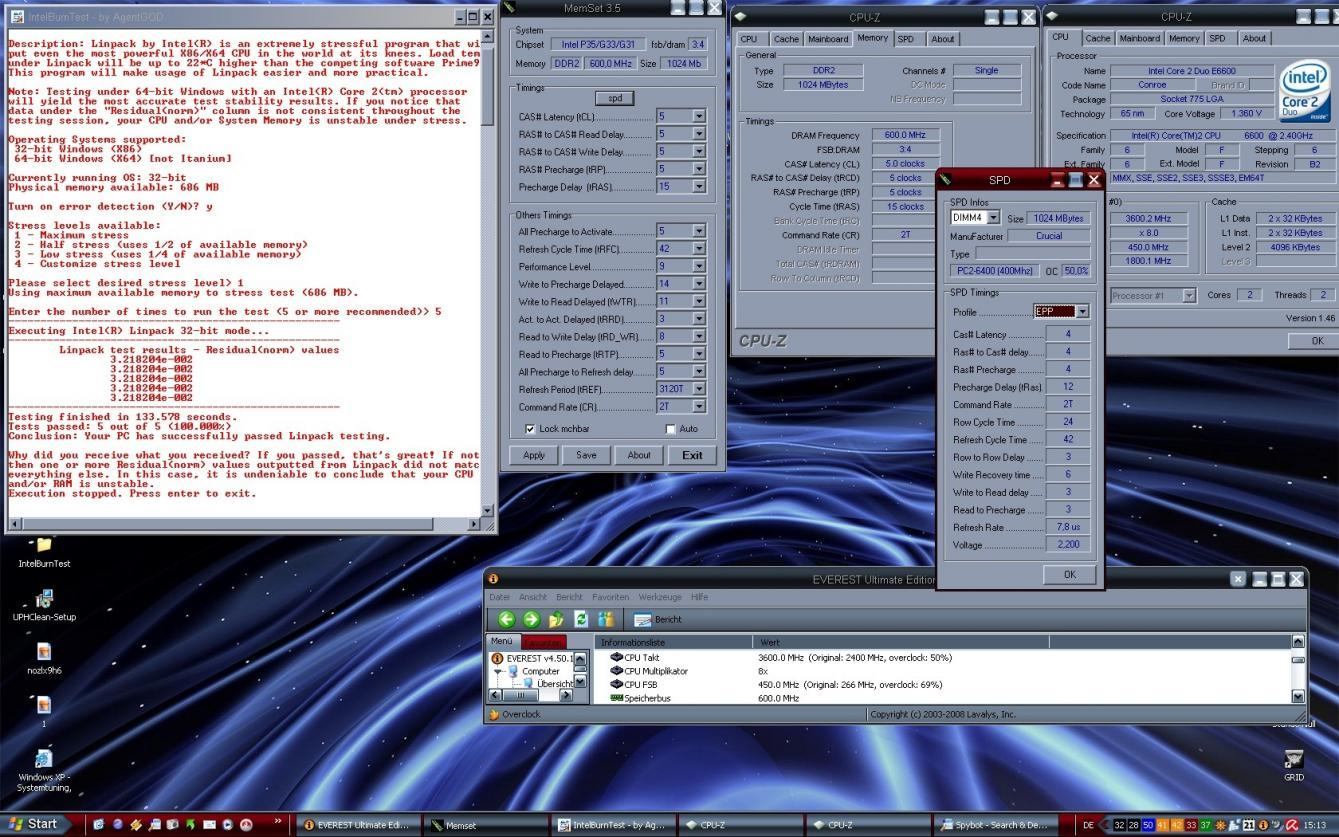Open the RAS# to CAS# Read Delay dropdown
Image resolution: width=1339 pixels, height=837 pixels.
tap(699, 134)
